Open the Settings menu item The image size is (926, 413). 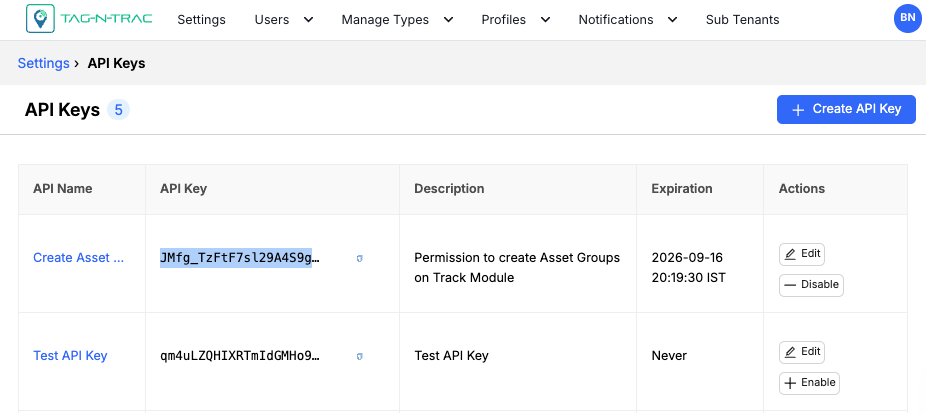[x=201, y=20]
